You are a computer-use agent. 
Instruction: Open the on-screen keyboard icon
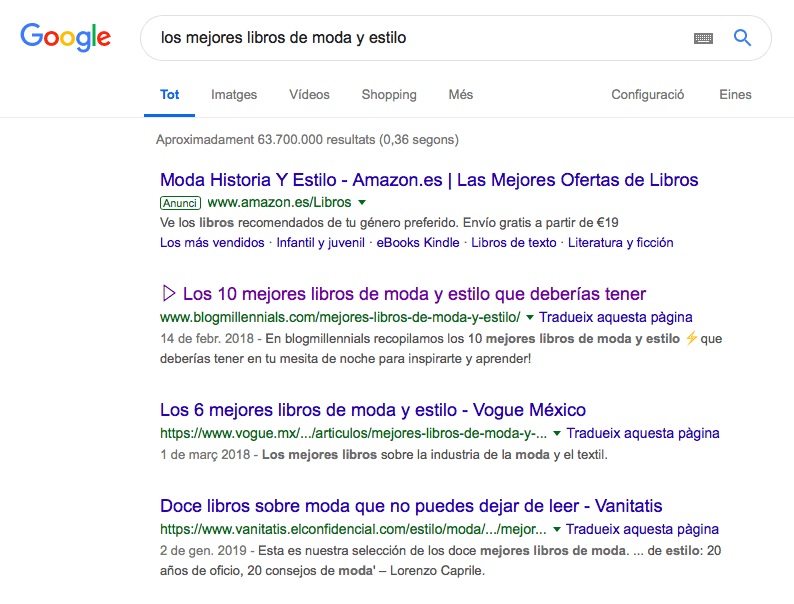[703, 38]
